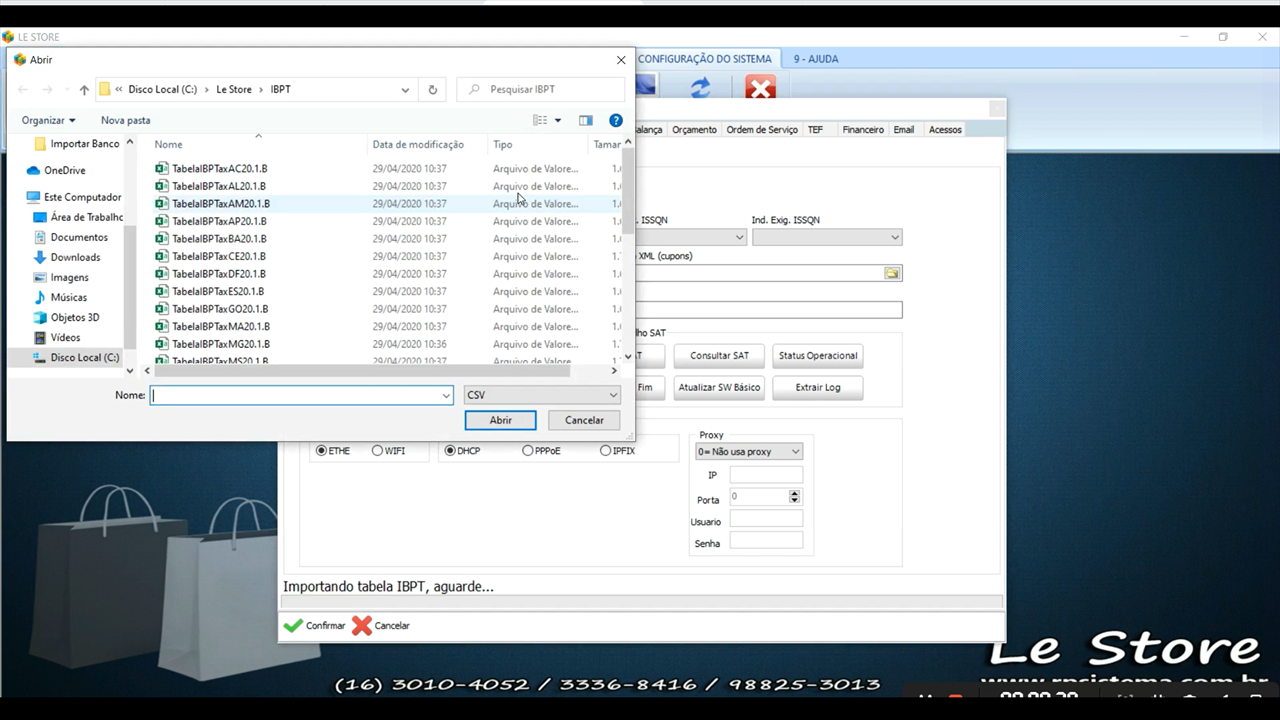Refresh the IBPT folder listing
Image resolution: width=1280 pixels, height=720 pixels.
pyautogui.click(x=432, y=89)
